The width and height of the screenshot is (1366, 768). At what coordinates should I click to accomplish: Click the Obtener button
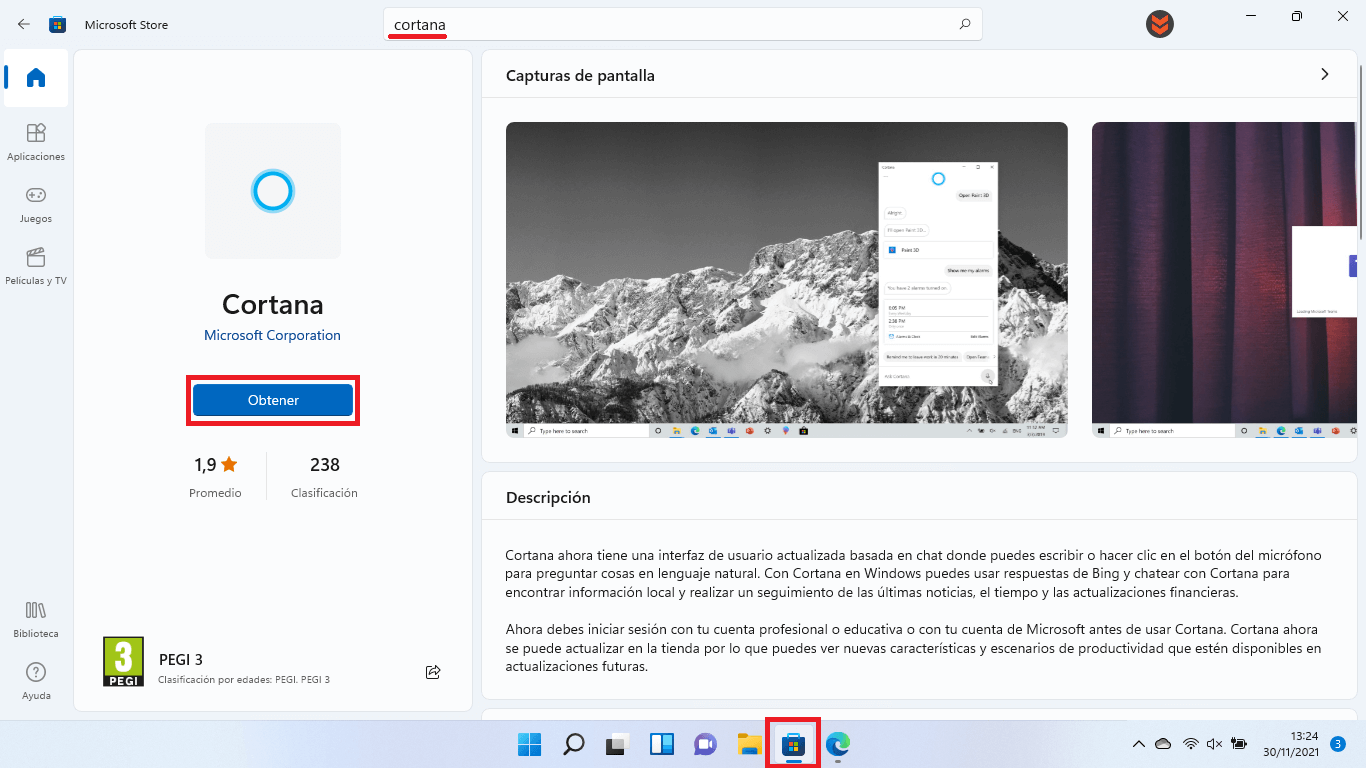click(273, 400)
